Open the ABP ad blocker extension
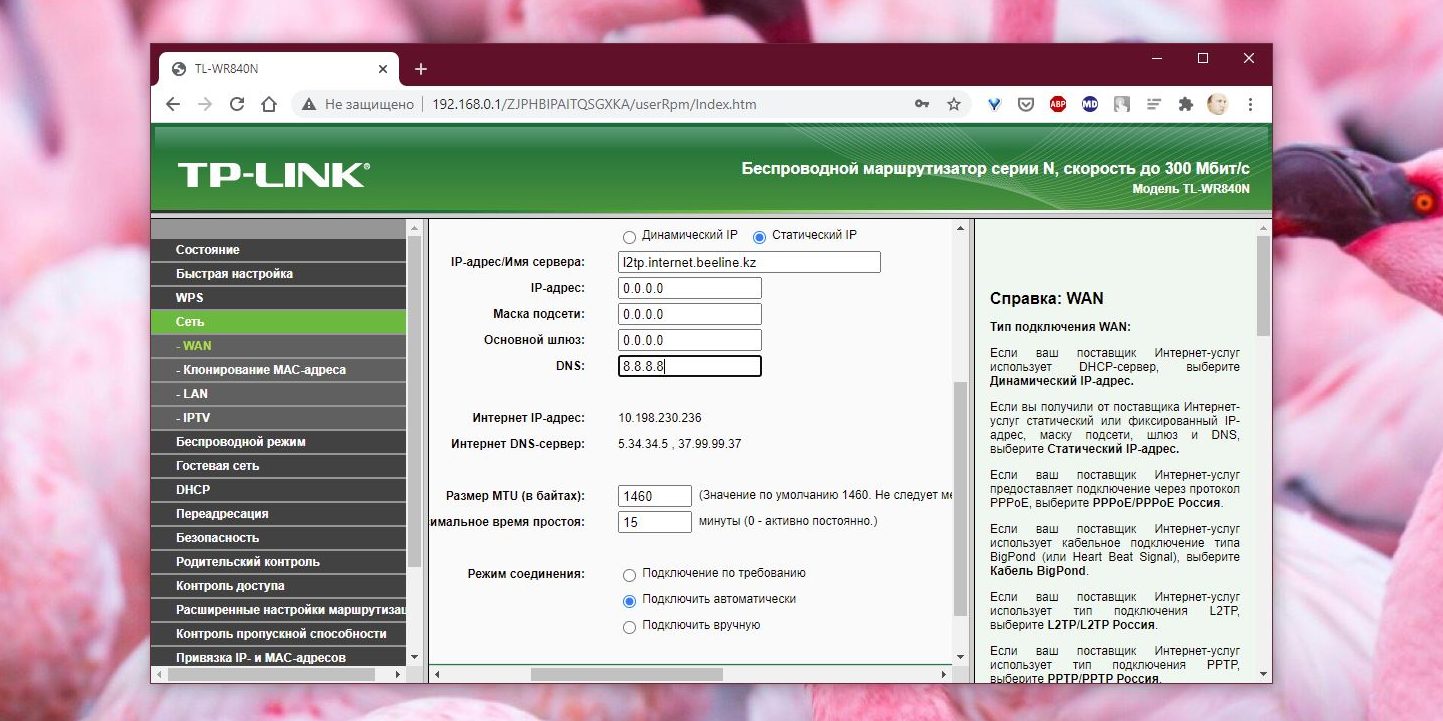1443x721 pixels. tap(1058, 104)
